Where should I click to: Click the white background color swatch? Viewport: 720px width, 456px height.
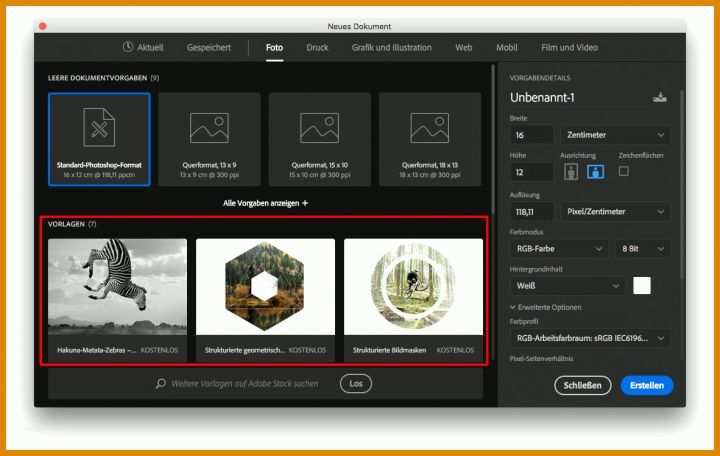point(641,286)
